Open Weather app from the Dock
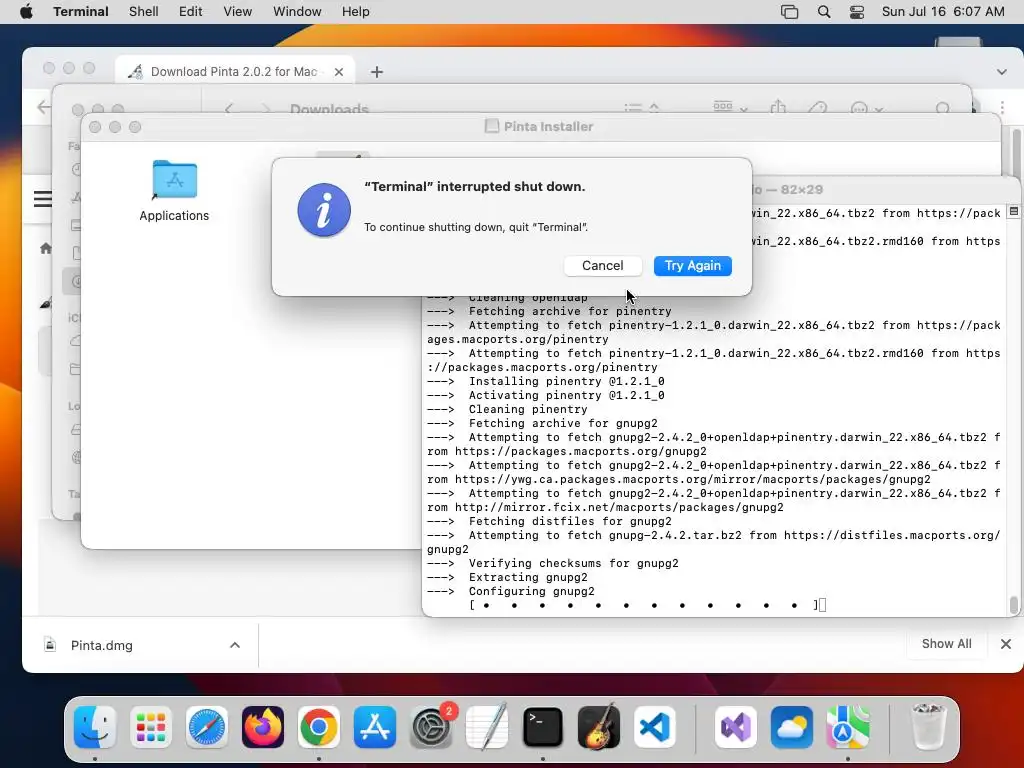The width and height of the screenshot is (1024, 768). click(792, 727)
